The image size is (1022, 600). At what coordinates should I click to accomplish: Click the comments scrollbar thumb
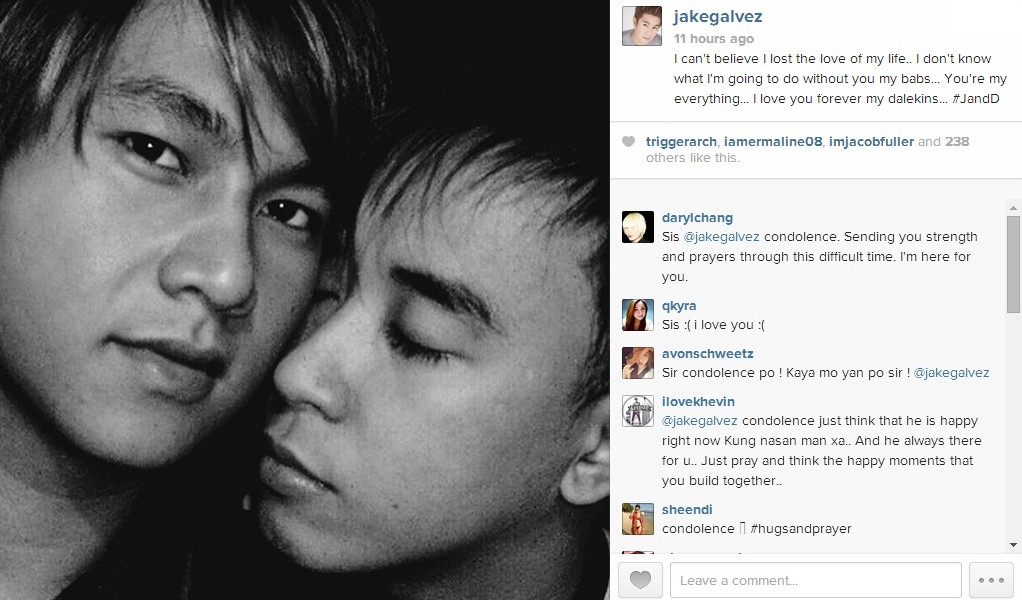point(1013,264)
